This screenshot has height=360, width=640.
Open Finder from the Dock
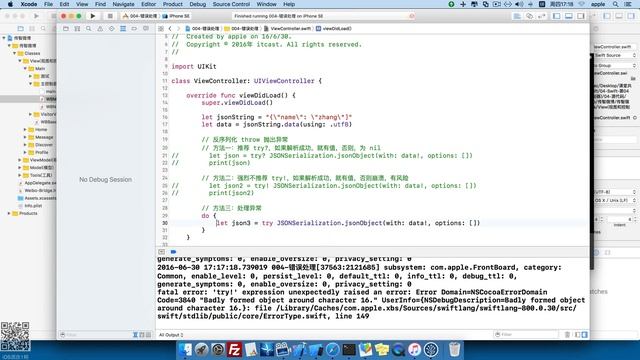pyautogui.click(x=185, y=350)
